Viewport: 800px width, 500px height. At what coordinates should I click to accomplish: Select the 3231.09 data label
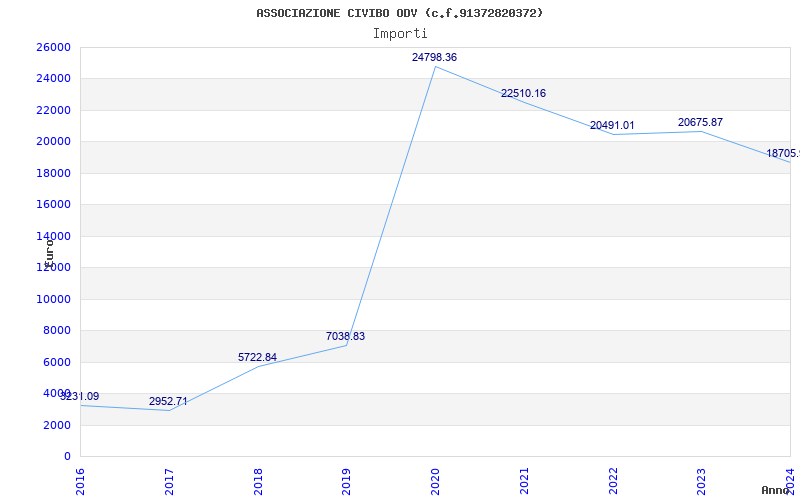(80, 396)
